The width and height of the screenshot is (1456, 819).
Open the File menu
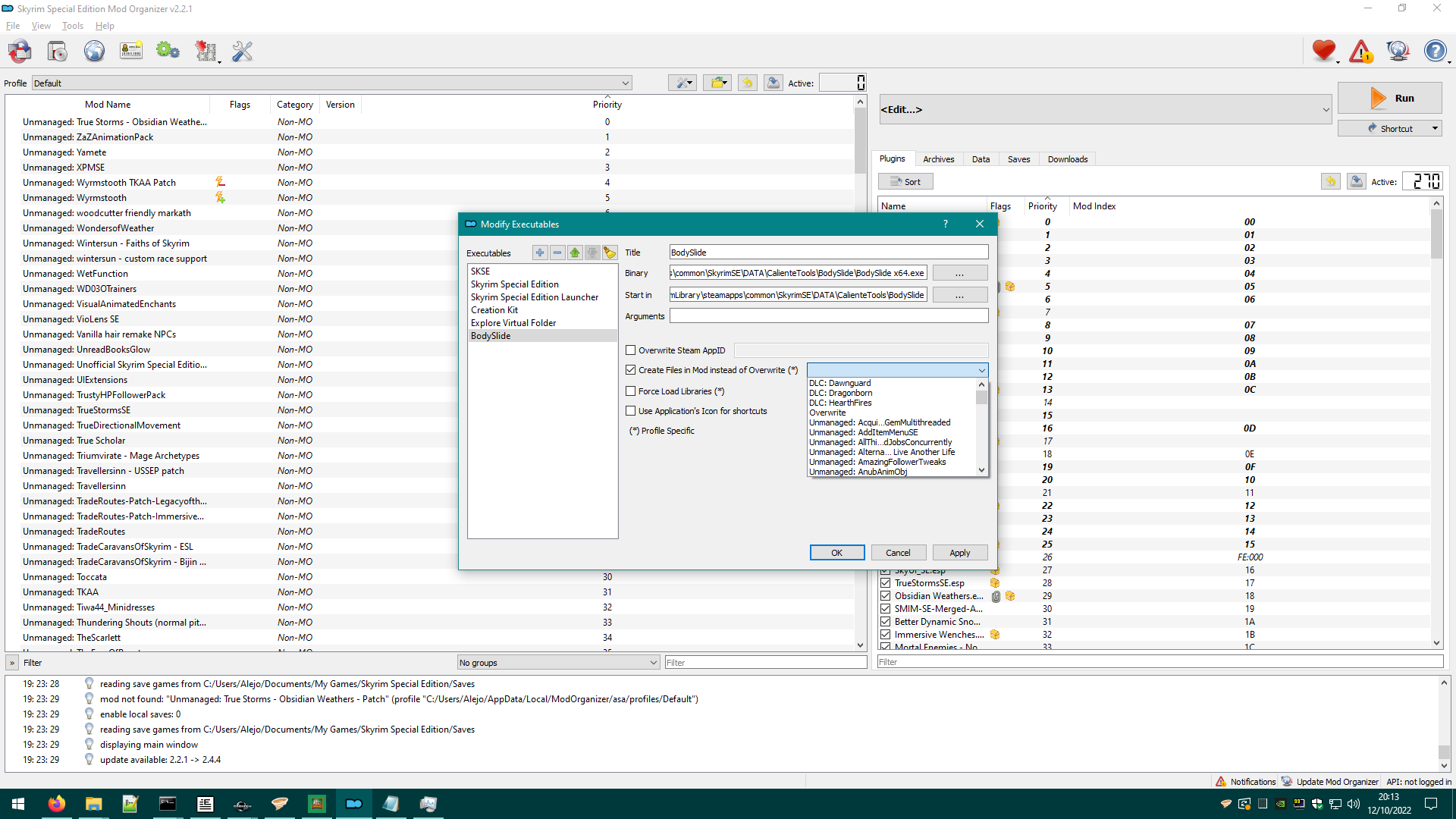[x=13, y=26]
